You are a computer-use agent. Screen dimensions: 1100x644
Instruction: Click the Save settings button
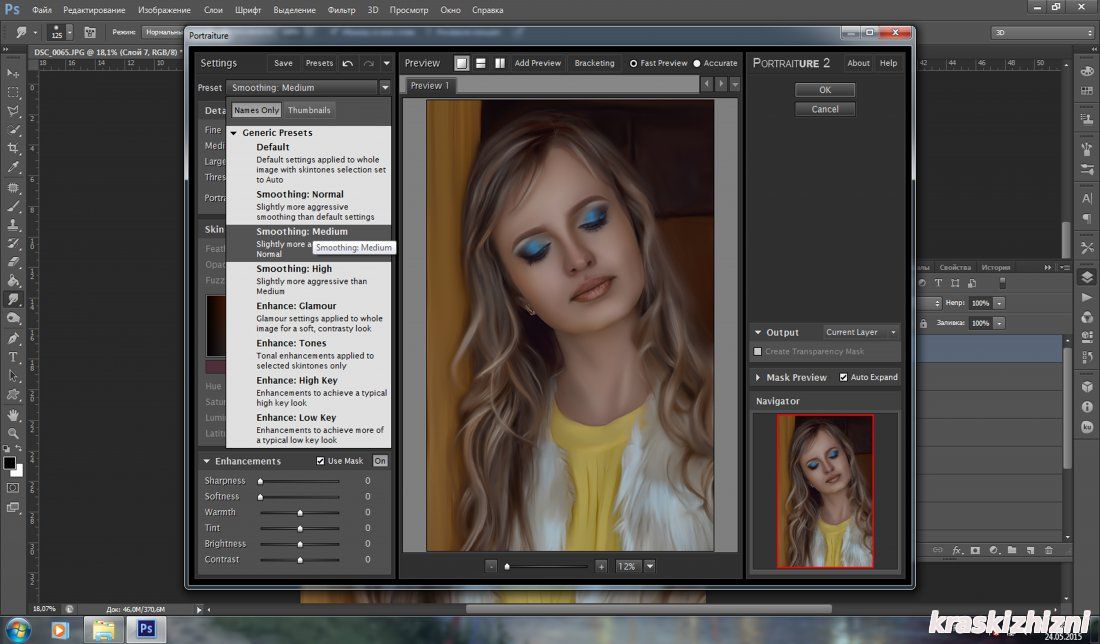click(x=283, y=63)
